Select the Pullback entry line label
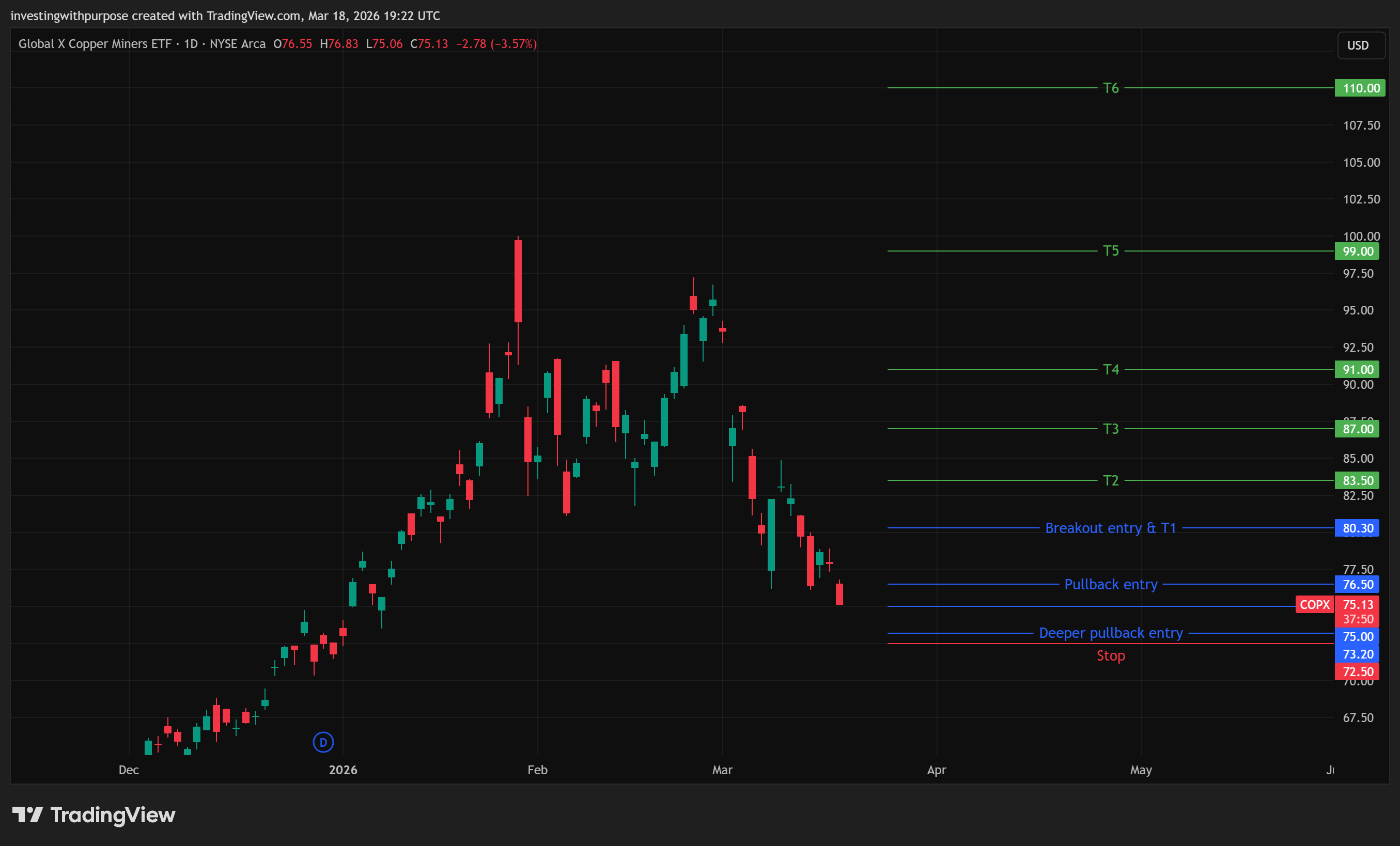 [x=1110, y=585]
